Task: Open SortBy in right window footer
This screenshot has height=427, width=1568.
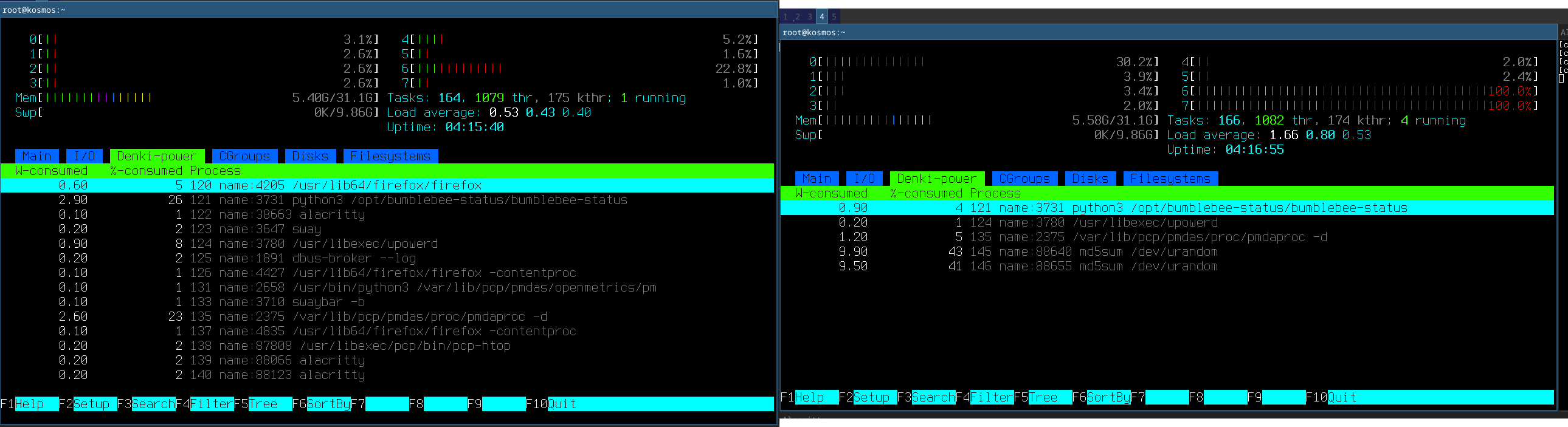Action: coord(1109,397)
